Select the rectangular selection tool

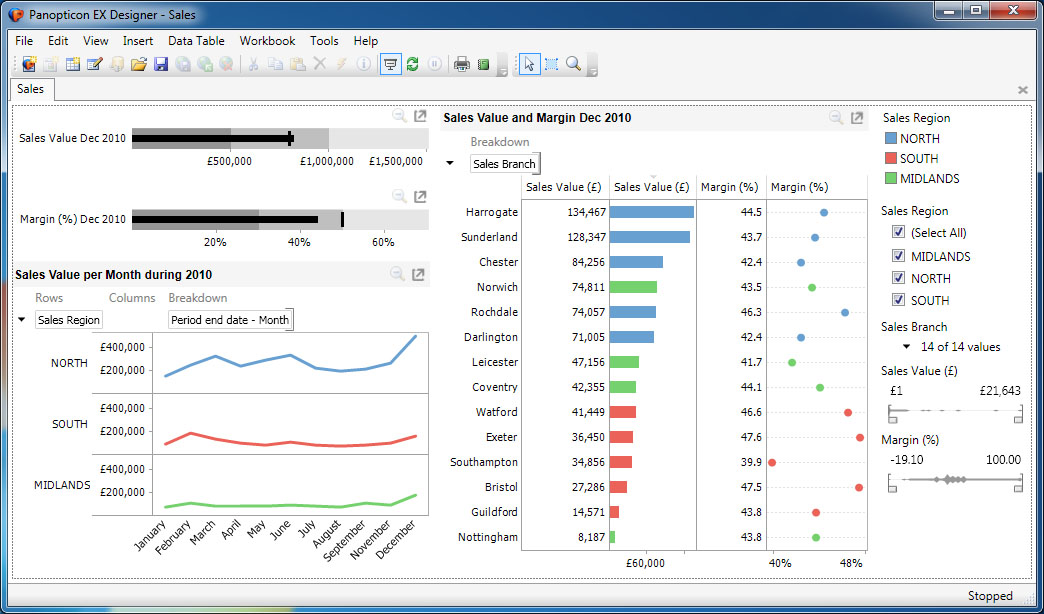pyautogui.click(x=551, y=64)
